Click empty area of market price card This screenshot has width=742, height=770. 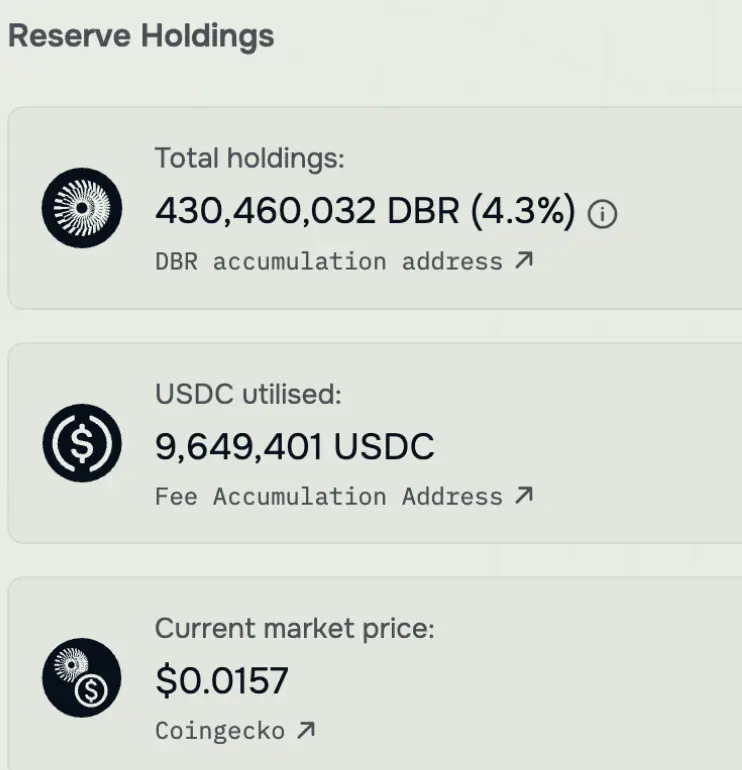click(600, 680)
